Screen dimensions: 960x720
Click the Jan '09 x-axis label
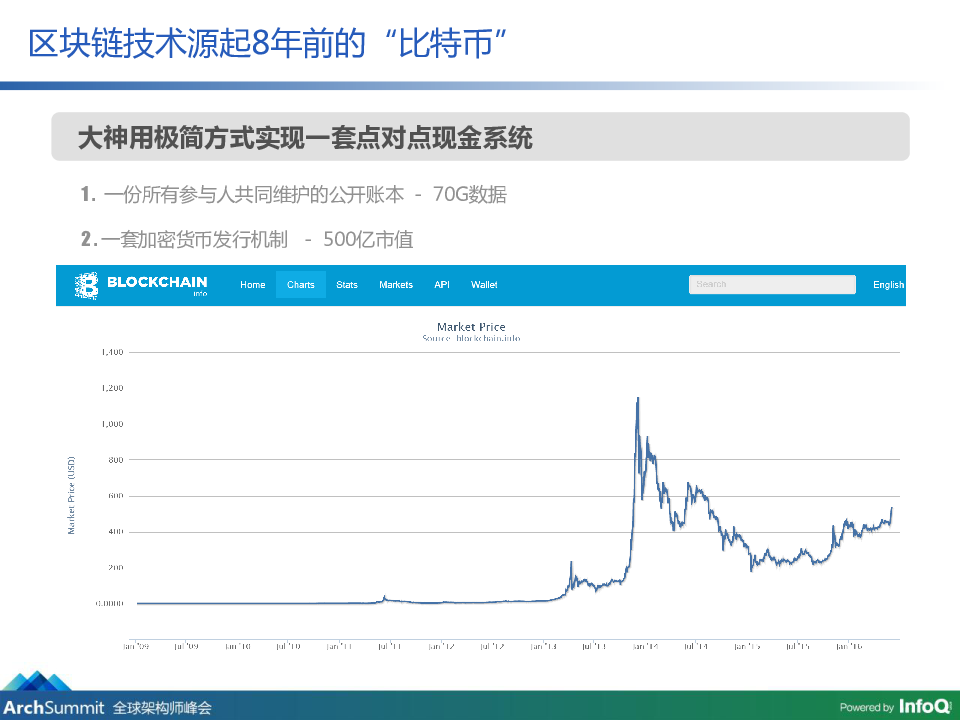[x=134, y=646]
